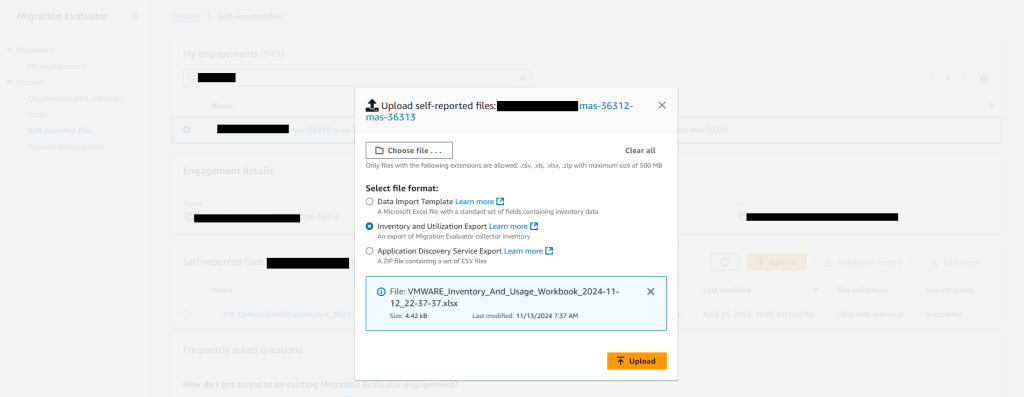Click the 'Frequently asked questions' heading
The width and height of the screenshot is (1024, 397).
(242, 349)
